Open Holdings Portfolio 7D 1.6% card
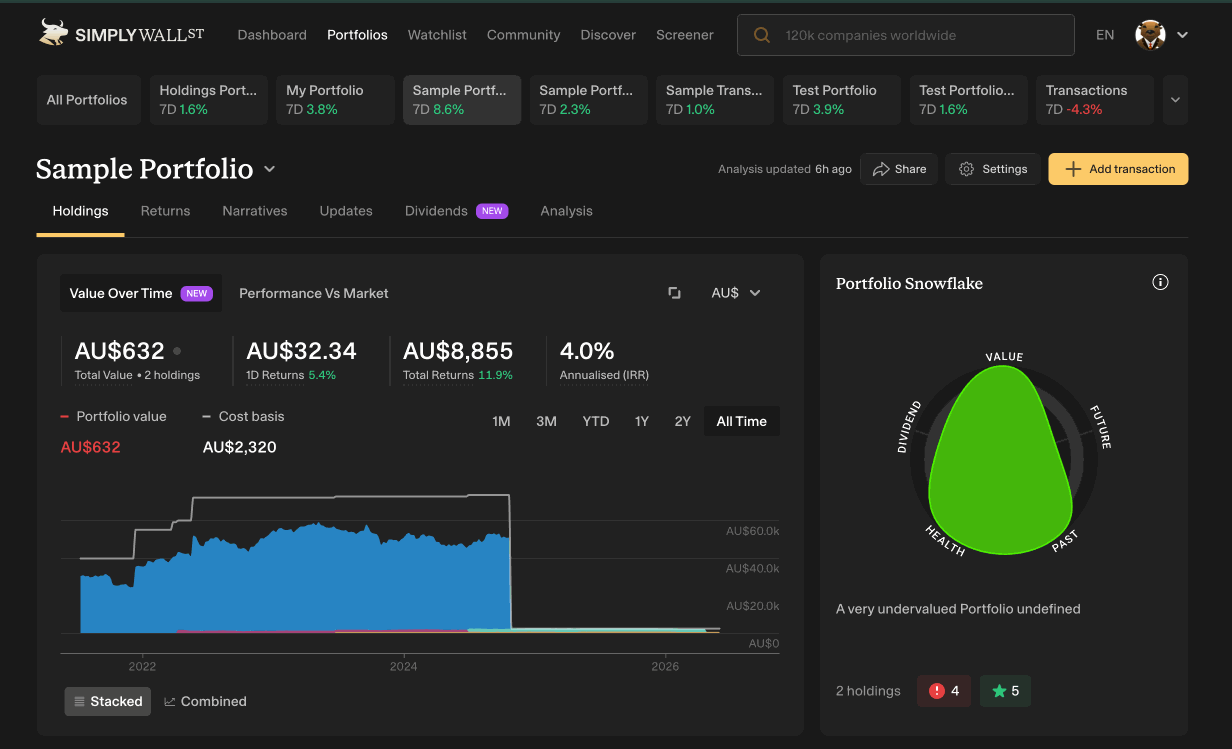 pos(209,100)
